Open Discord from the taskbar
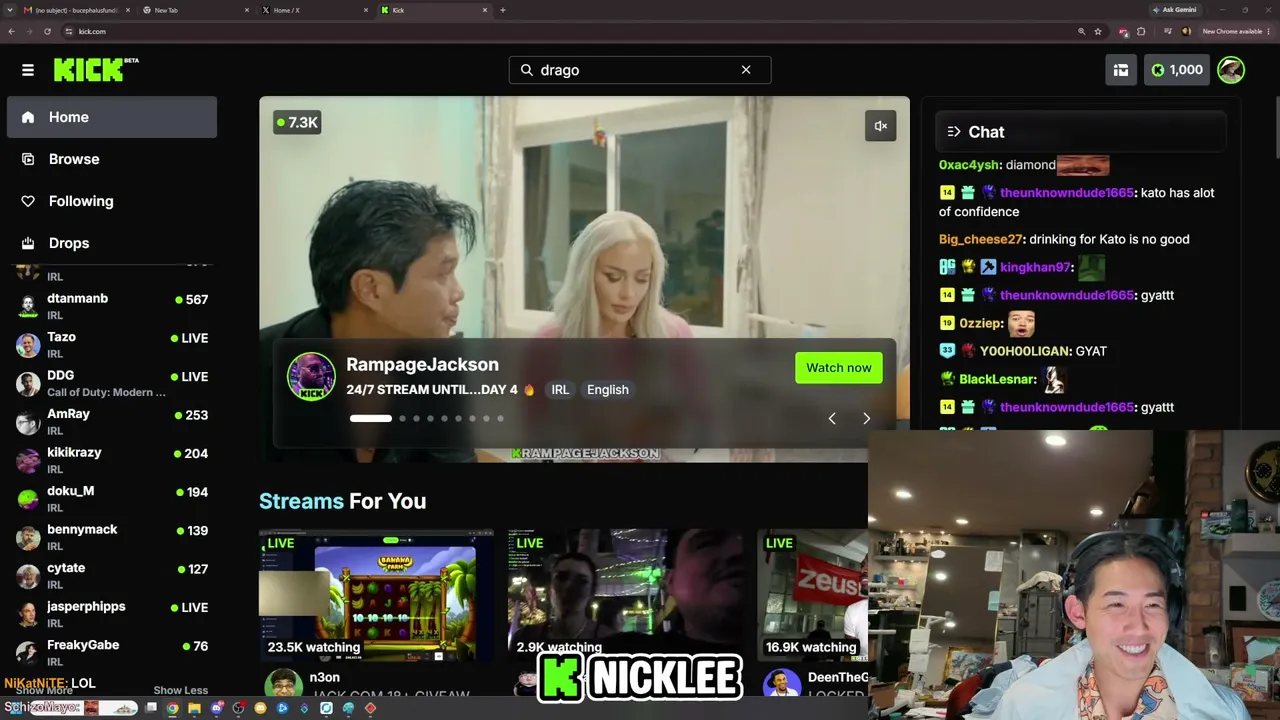This screenshot has width=1280, height=720. [x=216, y=708]
